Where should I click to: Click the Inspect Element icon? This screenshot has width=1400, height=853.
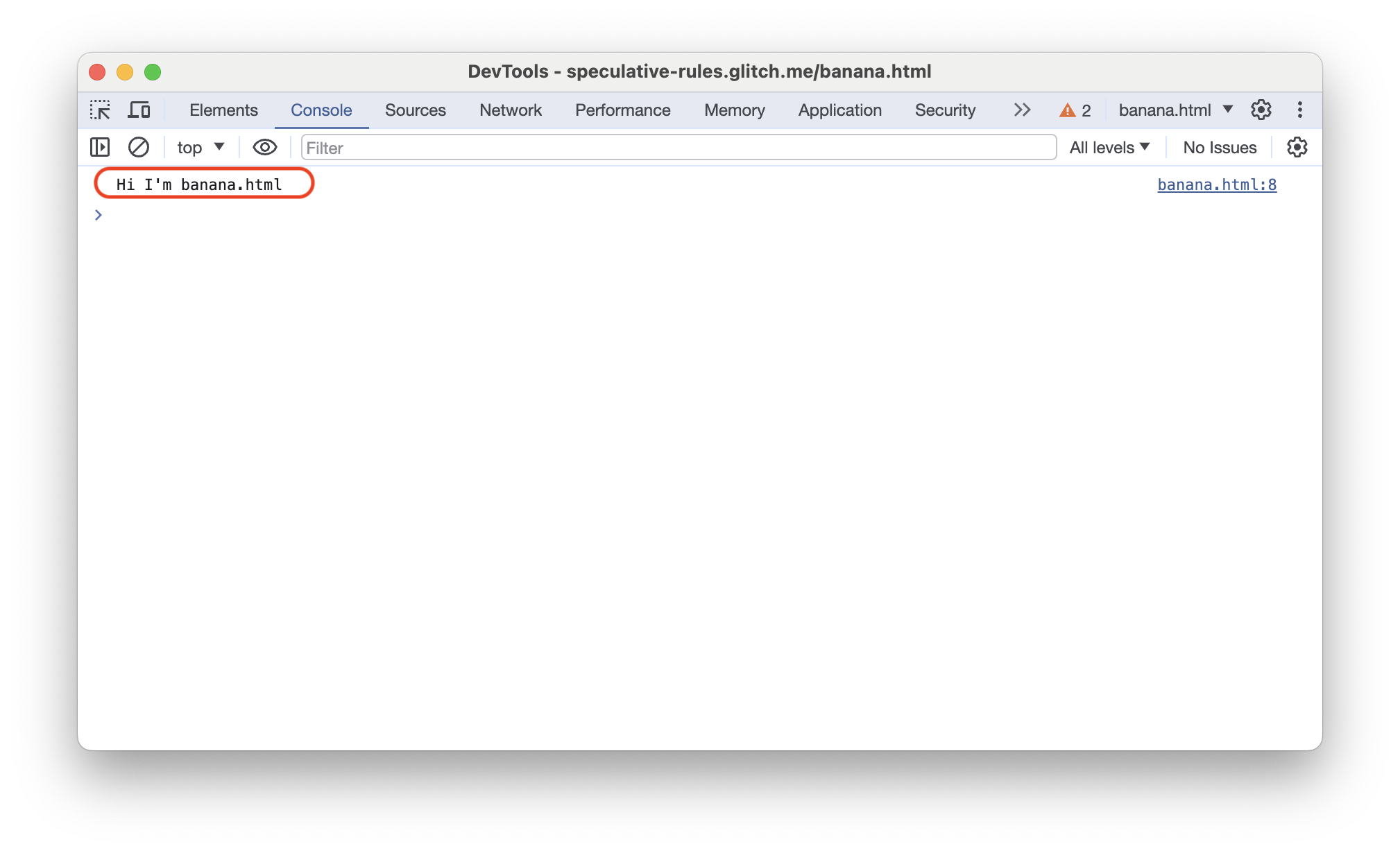pos(100,110)
